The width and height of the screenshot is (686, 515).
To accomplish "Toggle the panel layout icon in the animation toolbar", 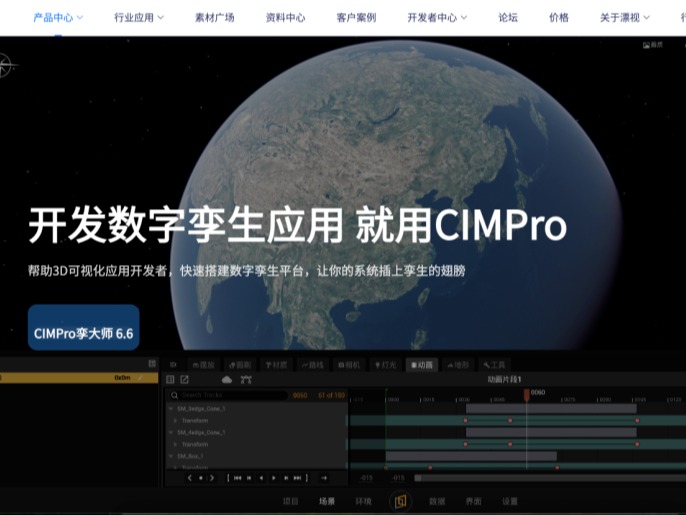I will click(x=170, y=379).
